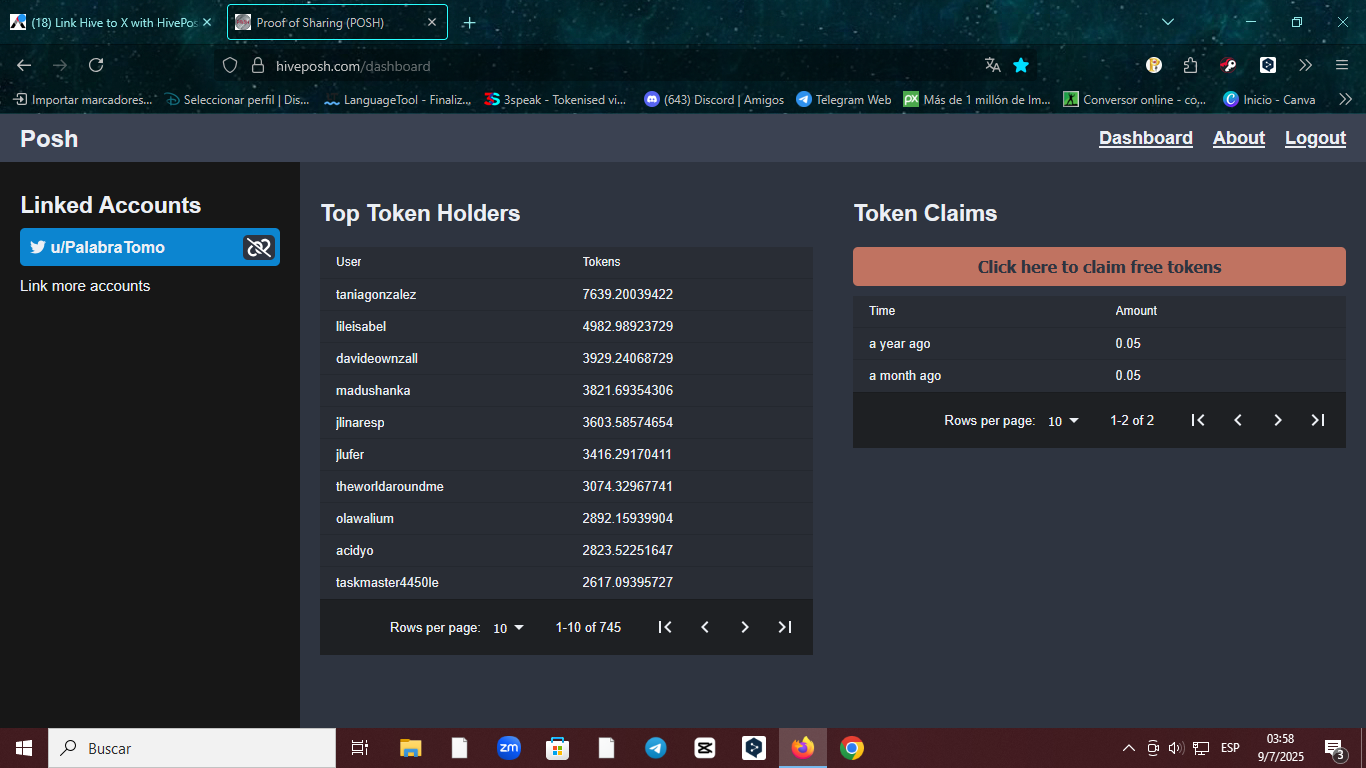Image resolution: width=1366 pixels, height=768 pixels.
Task: Click the 'a month ago' claim row
Action: point(1099,376)
